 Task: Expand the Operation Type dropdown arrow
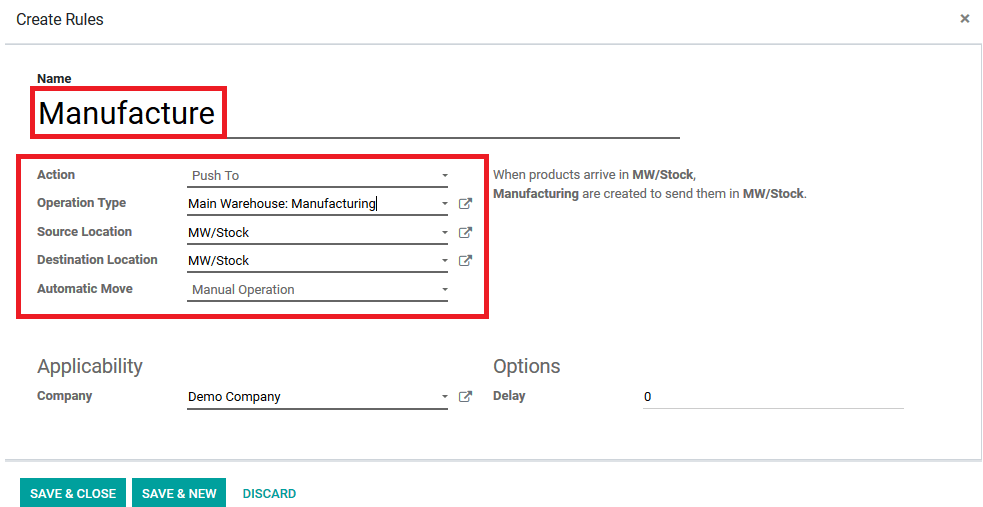click(444, 204)
